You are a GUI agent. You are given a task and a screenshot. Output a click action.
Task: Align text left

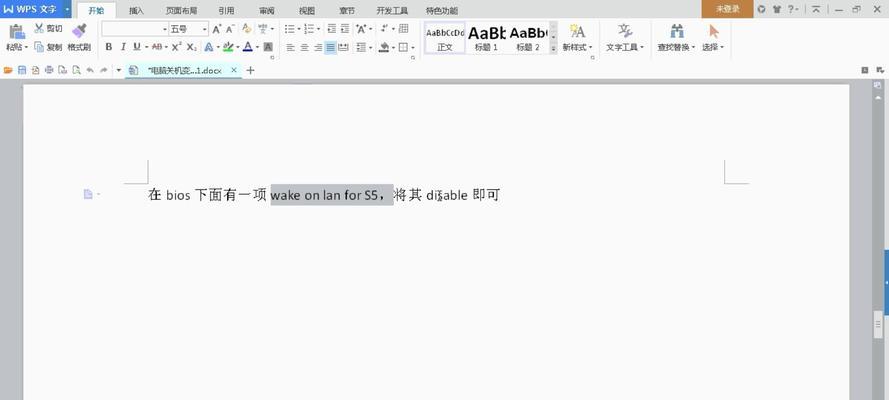pos(291,47)
